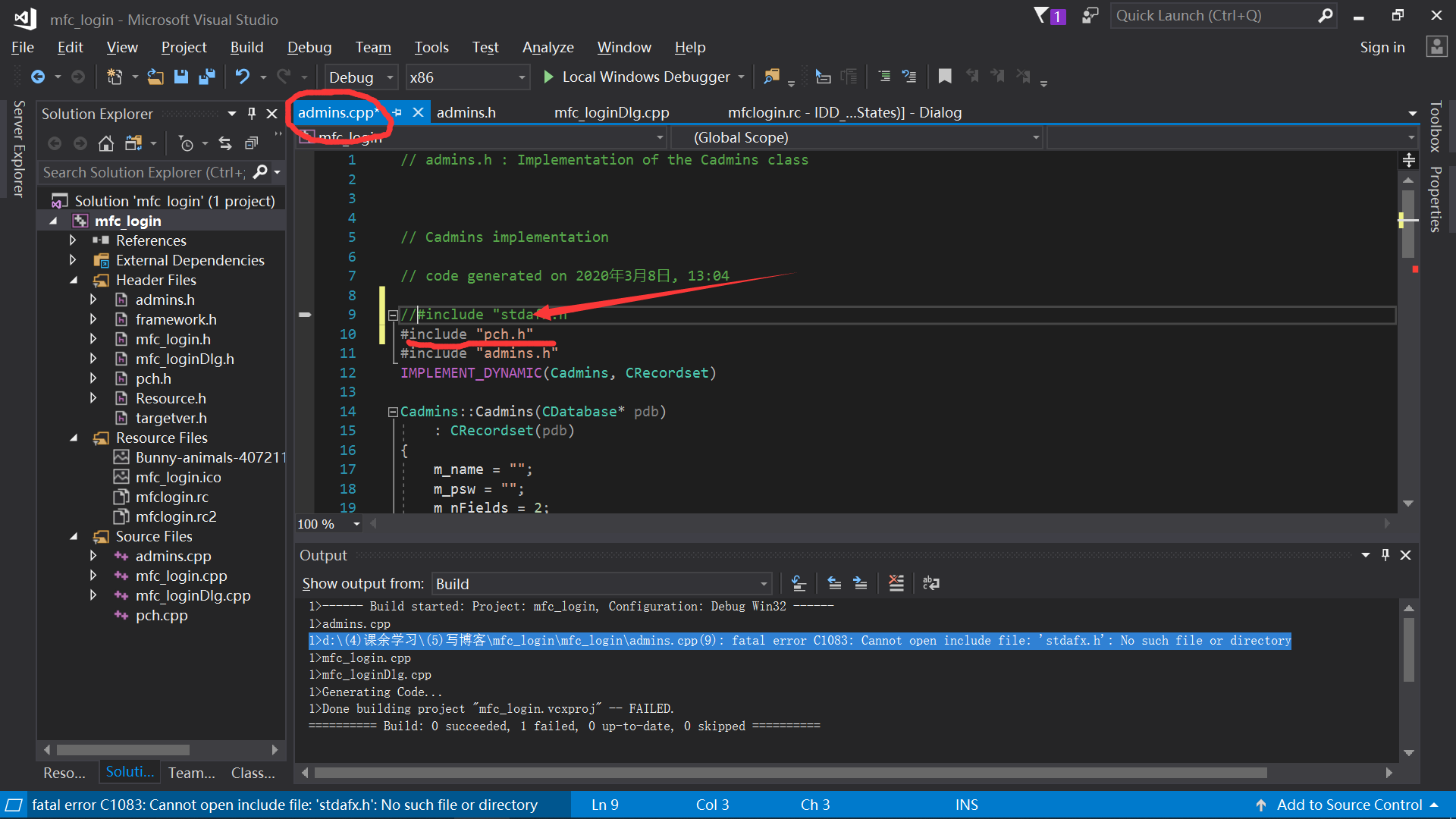Viewport: 1456px width, 819px height.
Task: Click Add to Source Control
Action: tap(1348, 805)
